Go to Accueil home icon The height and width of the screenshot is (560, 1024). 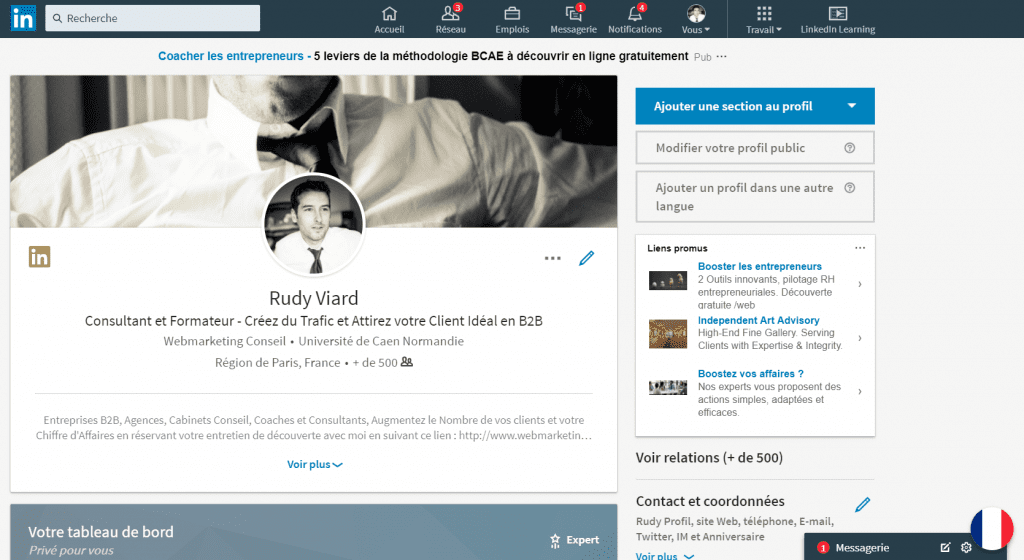(x=389, y=20)
